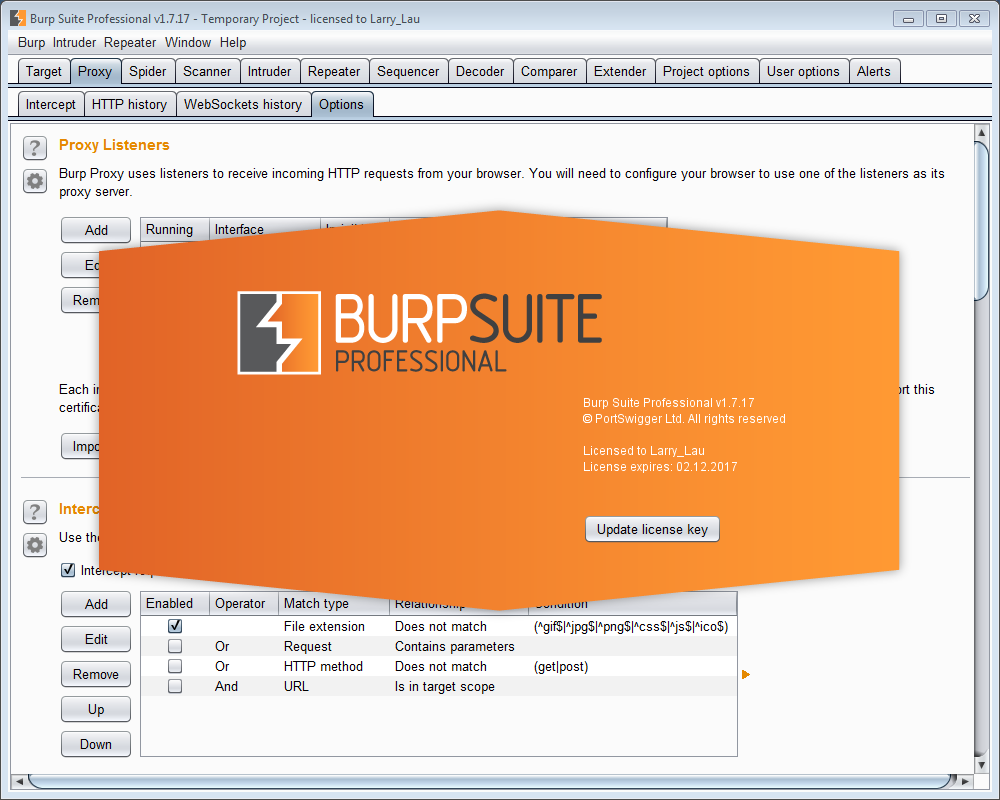Click the help icon next to Proxy Listeners
The height and width of the screenshot is (800, 1000).
(x=35, y=148)
